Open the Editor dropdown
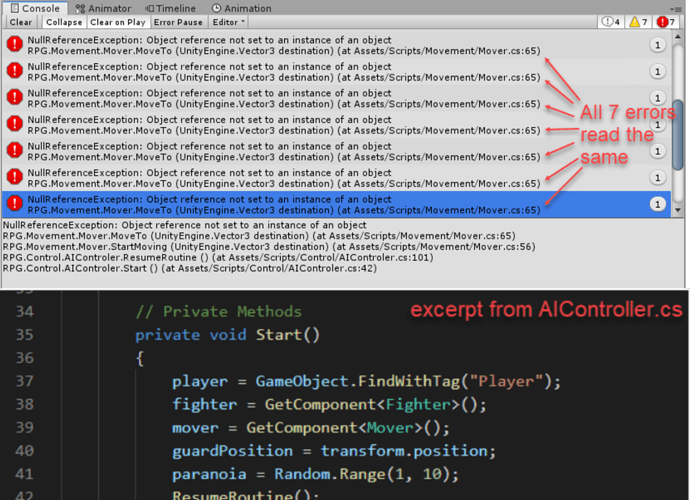This screenshot has width=690, height=500. point(228,22)
